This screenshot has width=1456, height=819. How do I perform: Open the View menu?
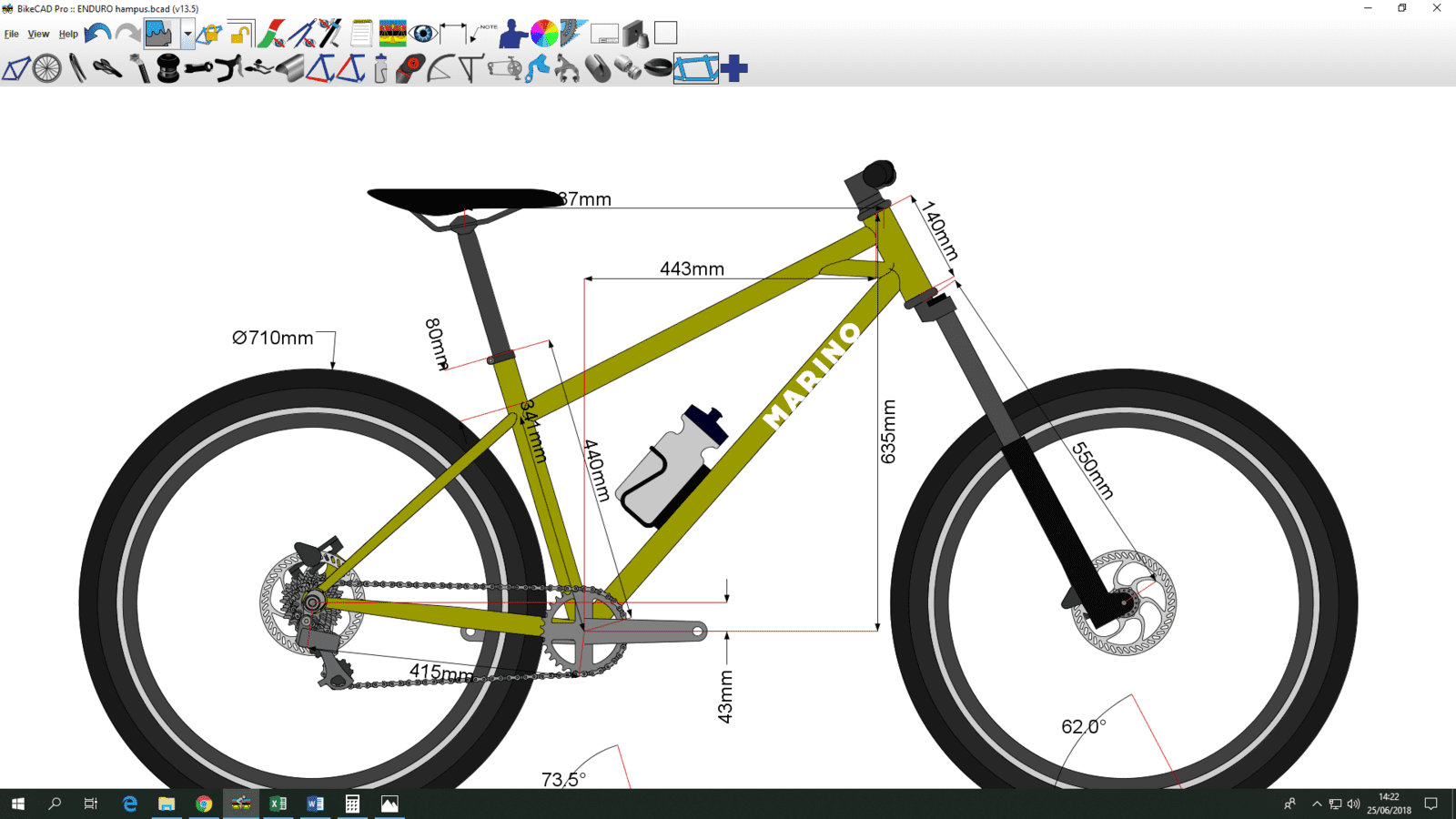(x=38, y=34)
